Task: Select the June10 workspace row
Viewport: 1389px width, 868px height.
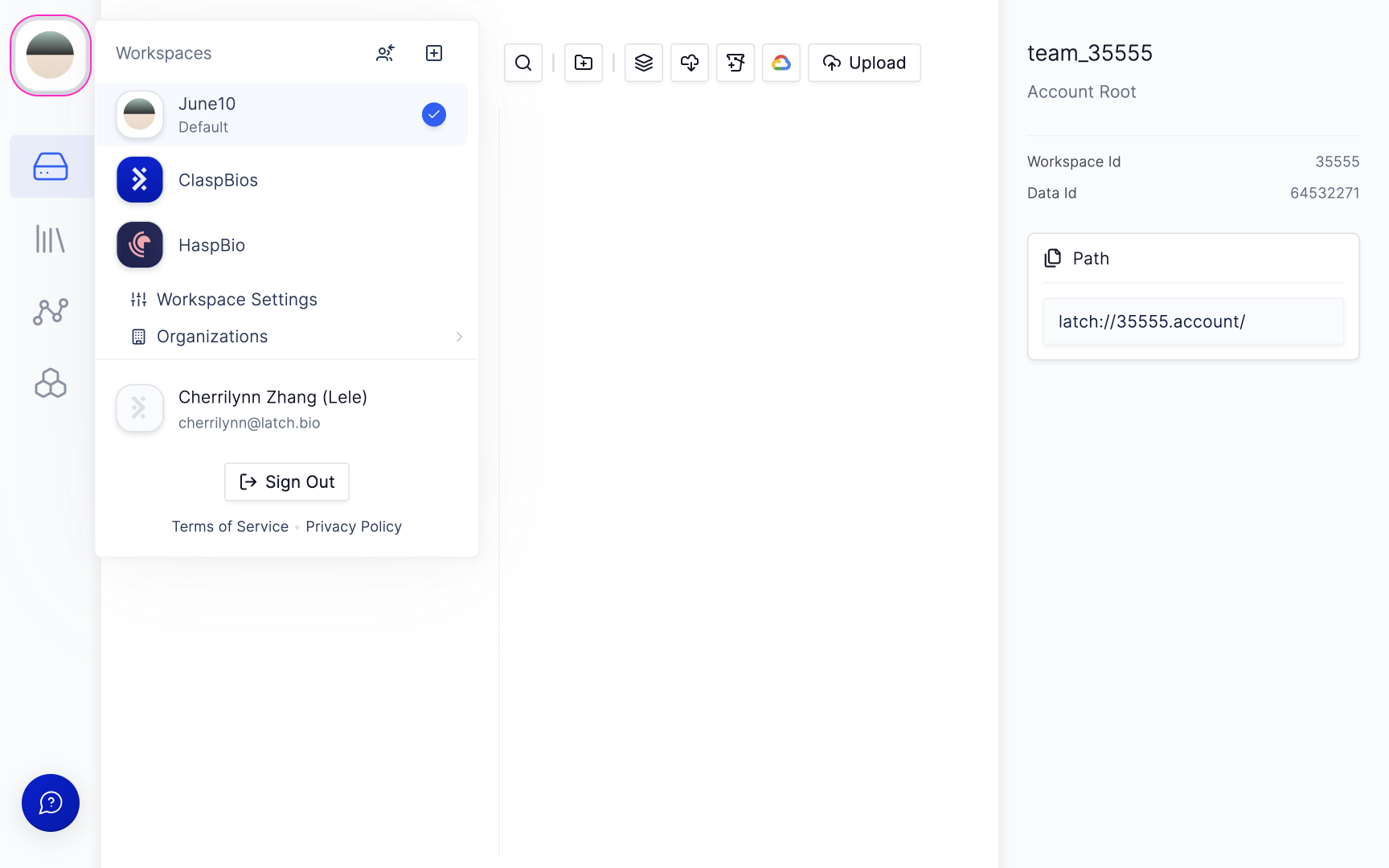Action: tap(281, 115)
